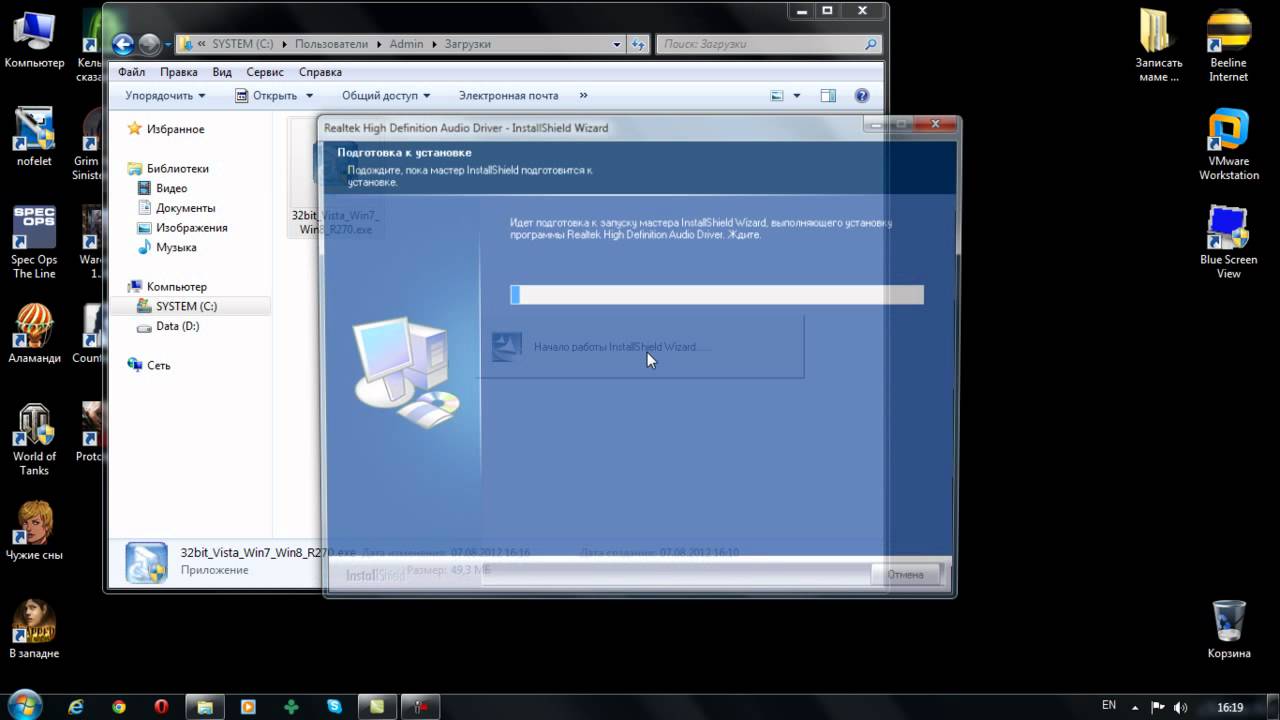Change the Explorer view icon
Screen dimensions: 1280x720
(777, 96)
